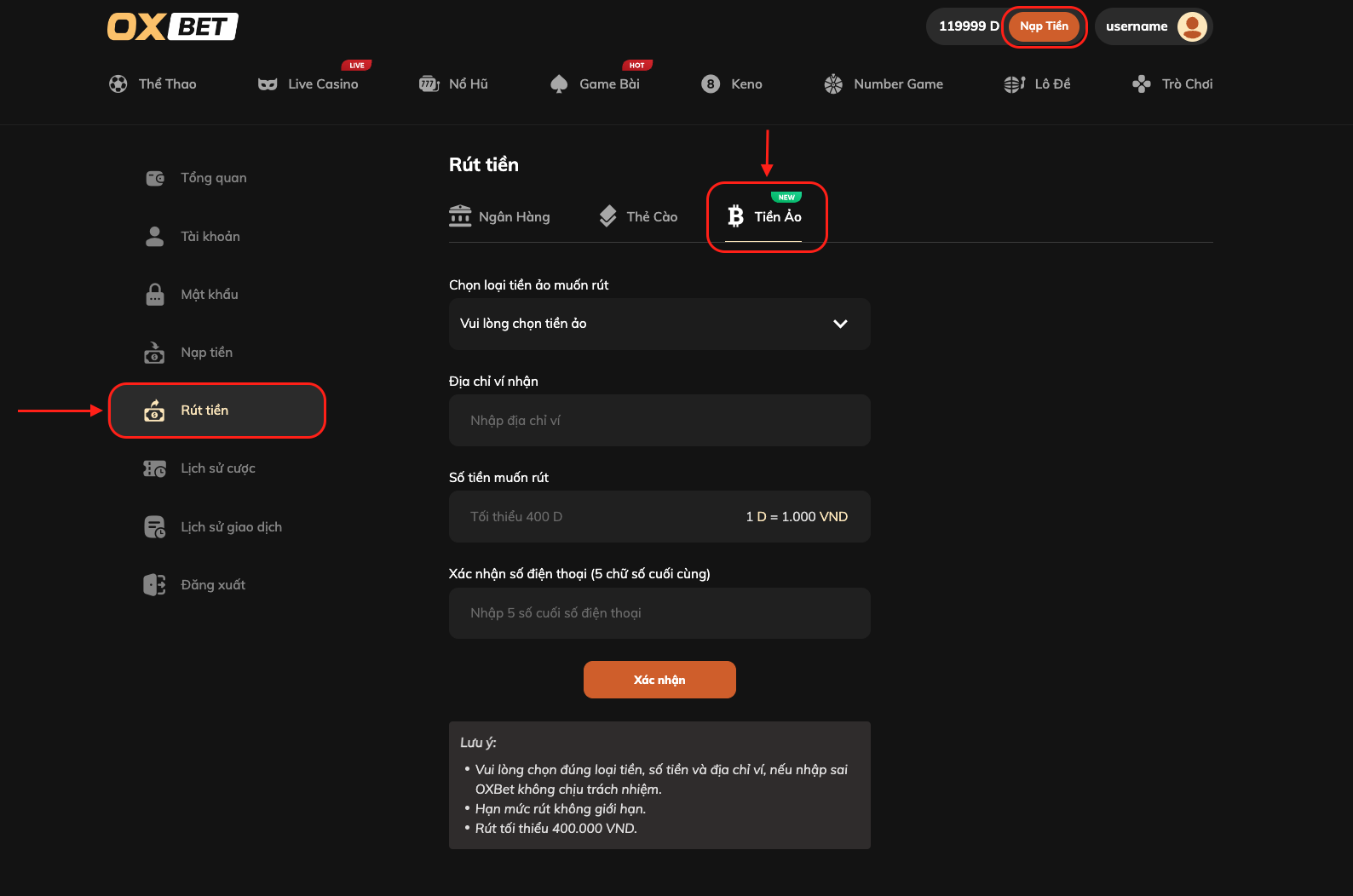
Task: Select Rút tiền in the sidebar
Action: [x=217, y=411]
